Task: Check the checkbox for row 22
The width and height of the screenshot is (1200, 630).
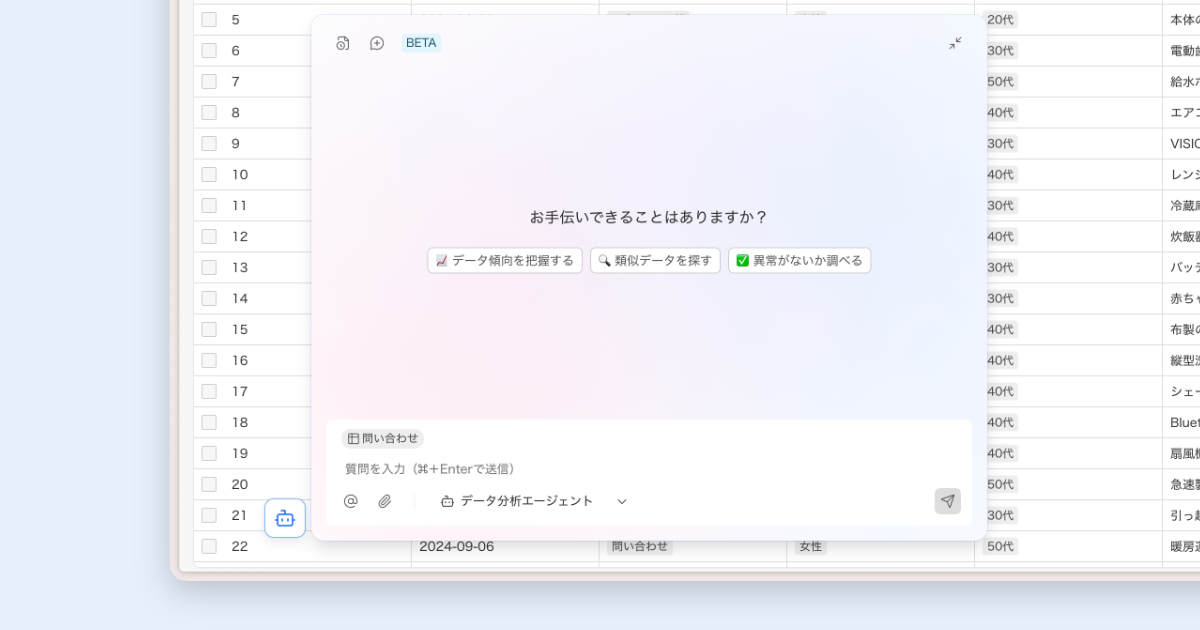Action: [209, 546]
